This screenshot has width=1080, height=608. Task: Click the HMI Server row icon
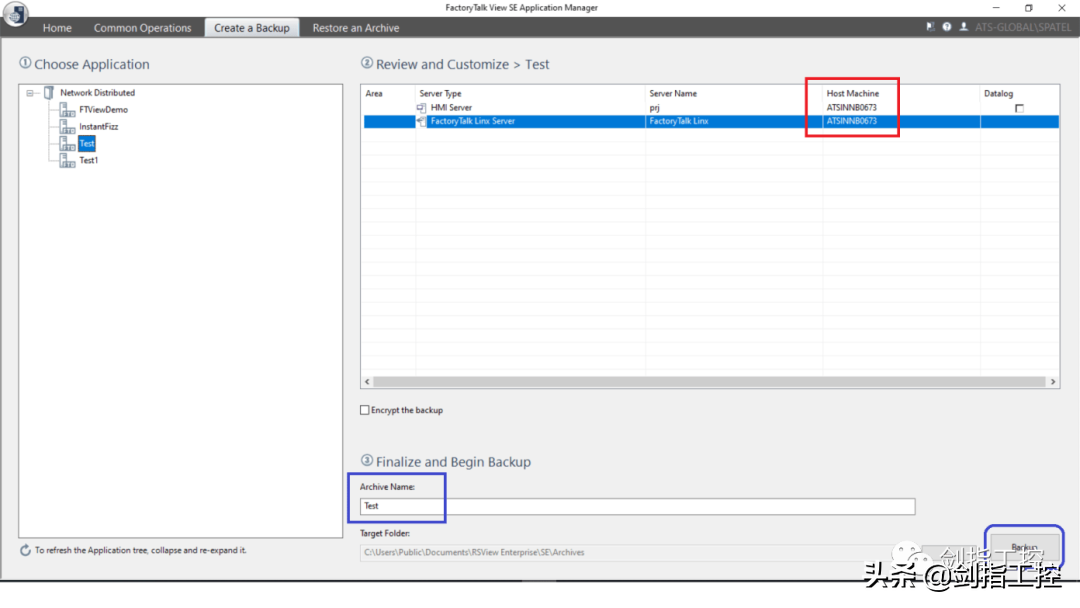421,108
